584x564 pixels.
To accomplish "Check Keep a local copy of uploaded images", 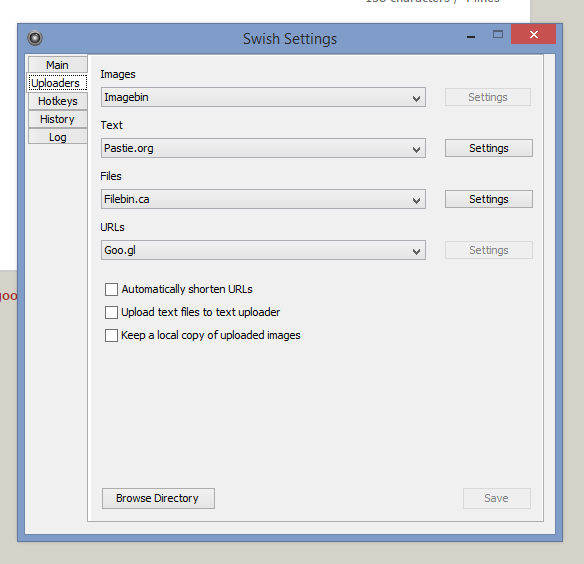I will click(x=111, y=335).
